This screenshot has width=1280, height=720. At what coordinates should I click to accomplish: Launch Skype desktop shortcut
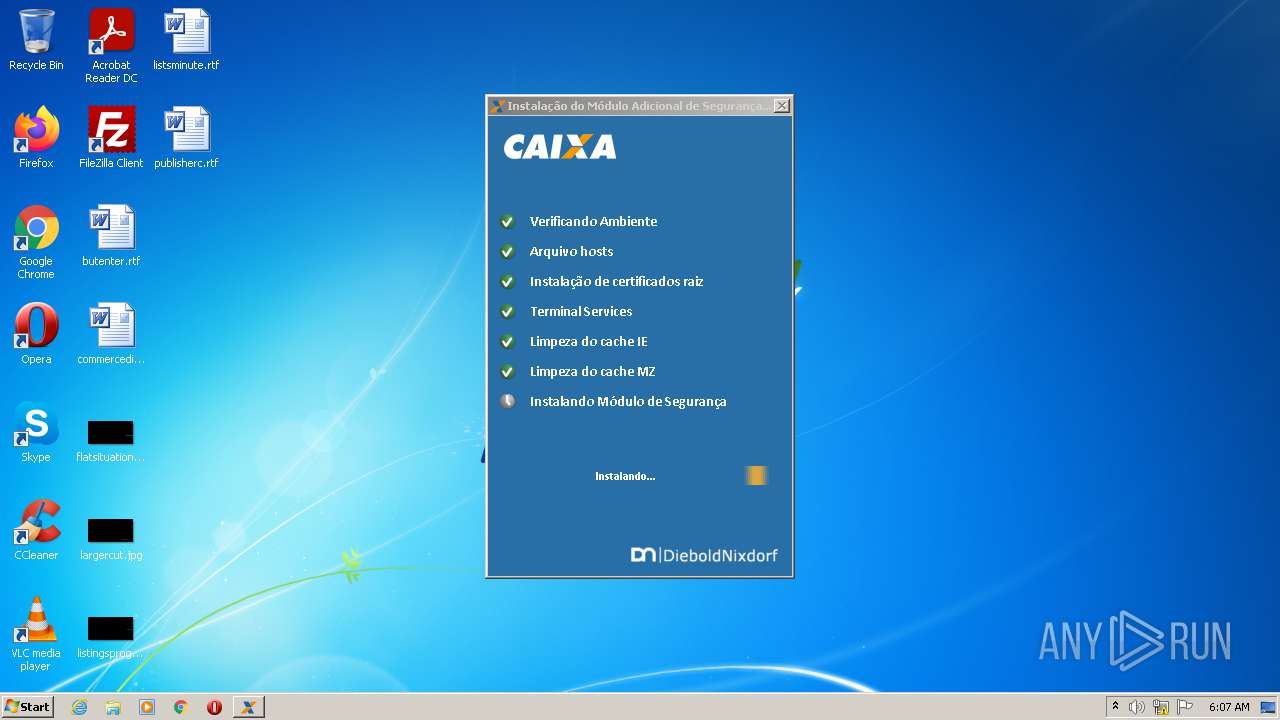[x=36, y=432]
